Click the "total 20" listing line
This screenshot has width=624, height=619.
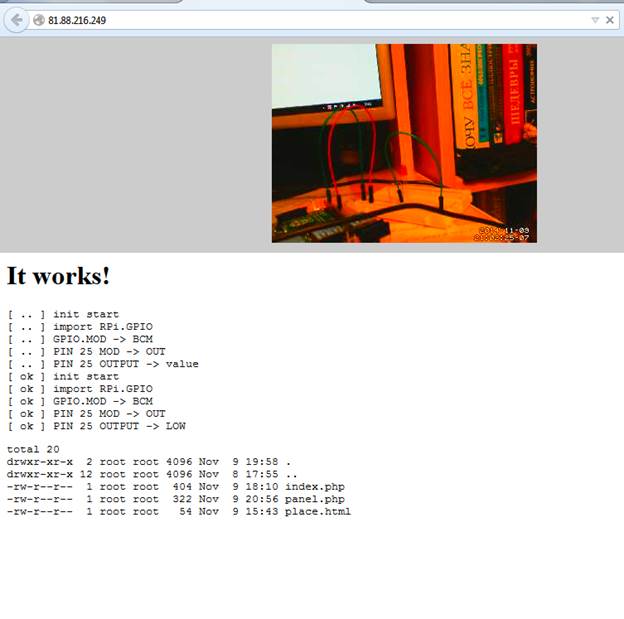tap(33, 449)
